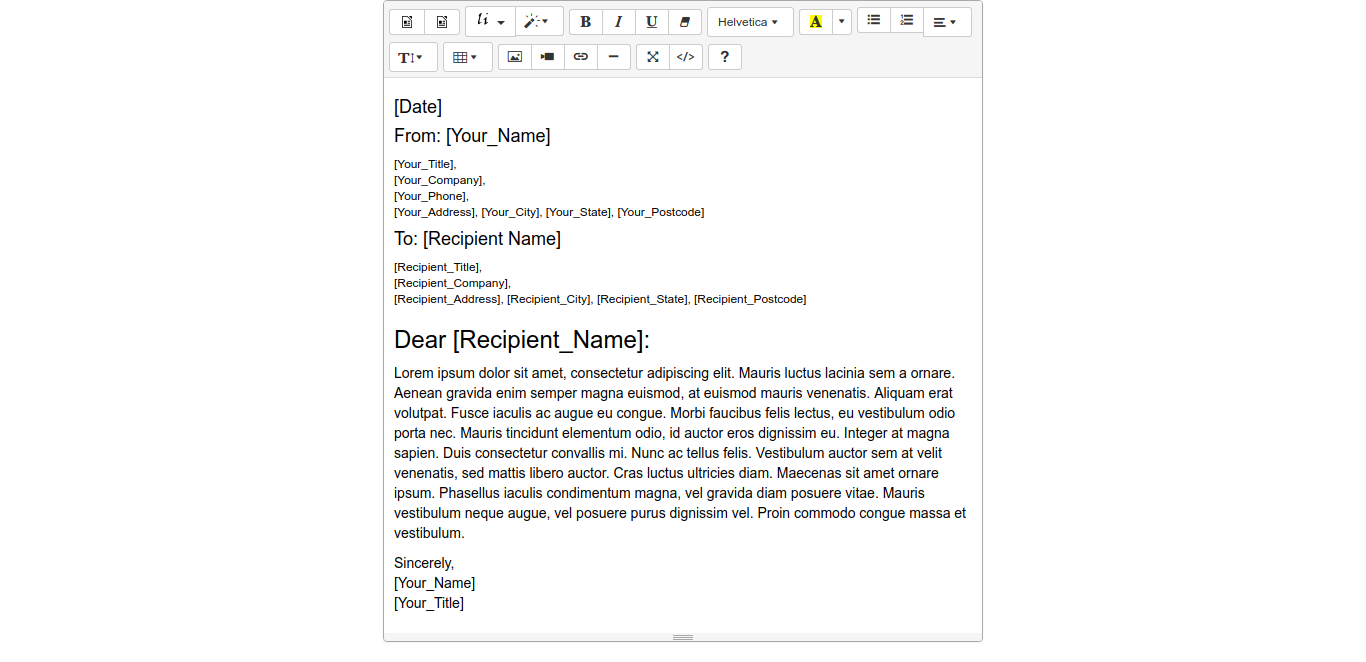This screenshot has width=1366, height=662.
Task: Toggle underline formatting
Action: (x=651, y=22)
